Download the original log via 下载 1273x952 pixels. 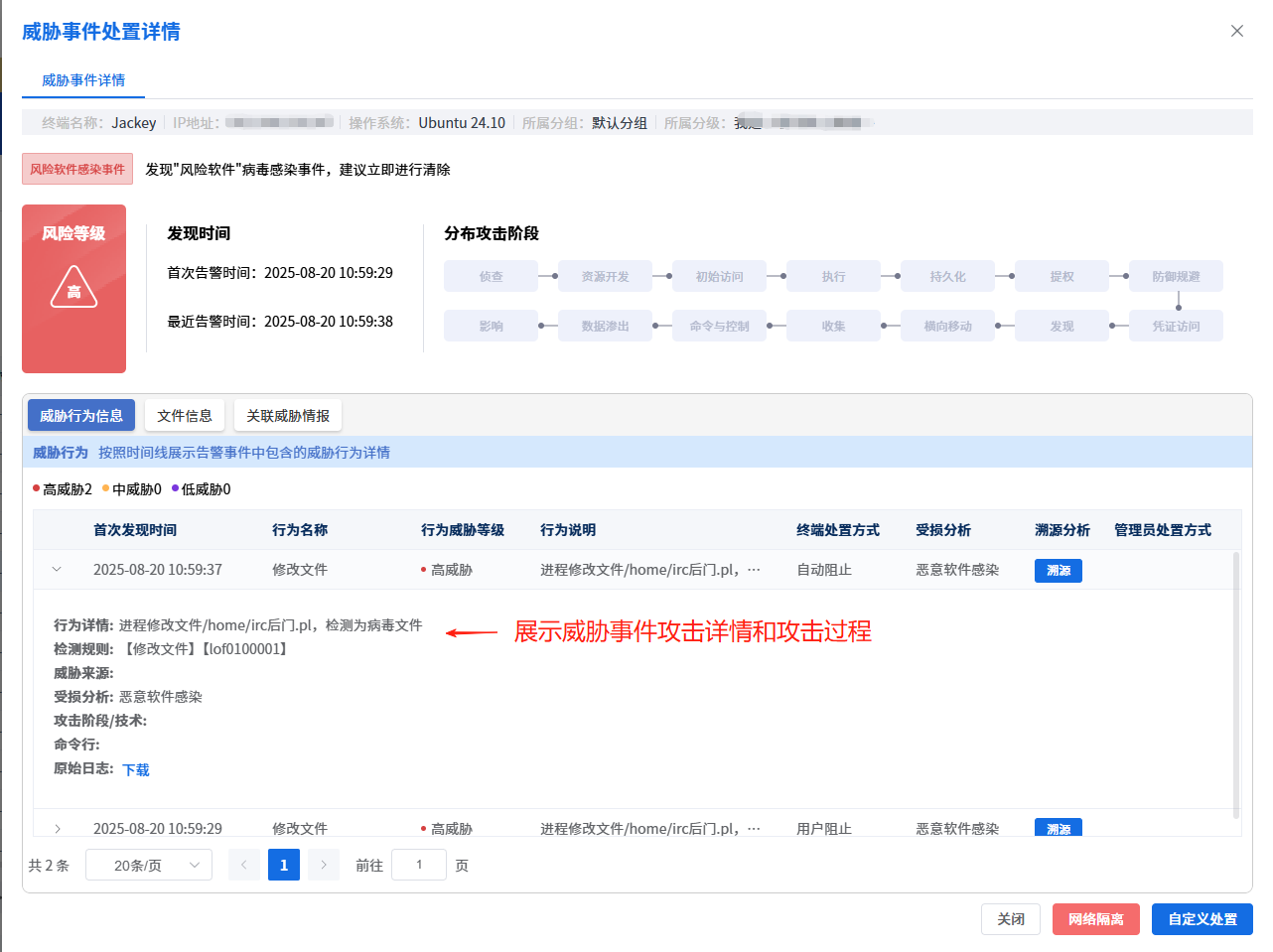tap(136, 770)
